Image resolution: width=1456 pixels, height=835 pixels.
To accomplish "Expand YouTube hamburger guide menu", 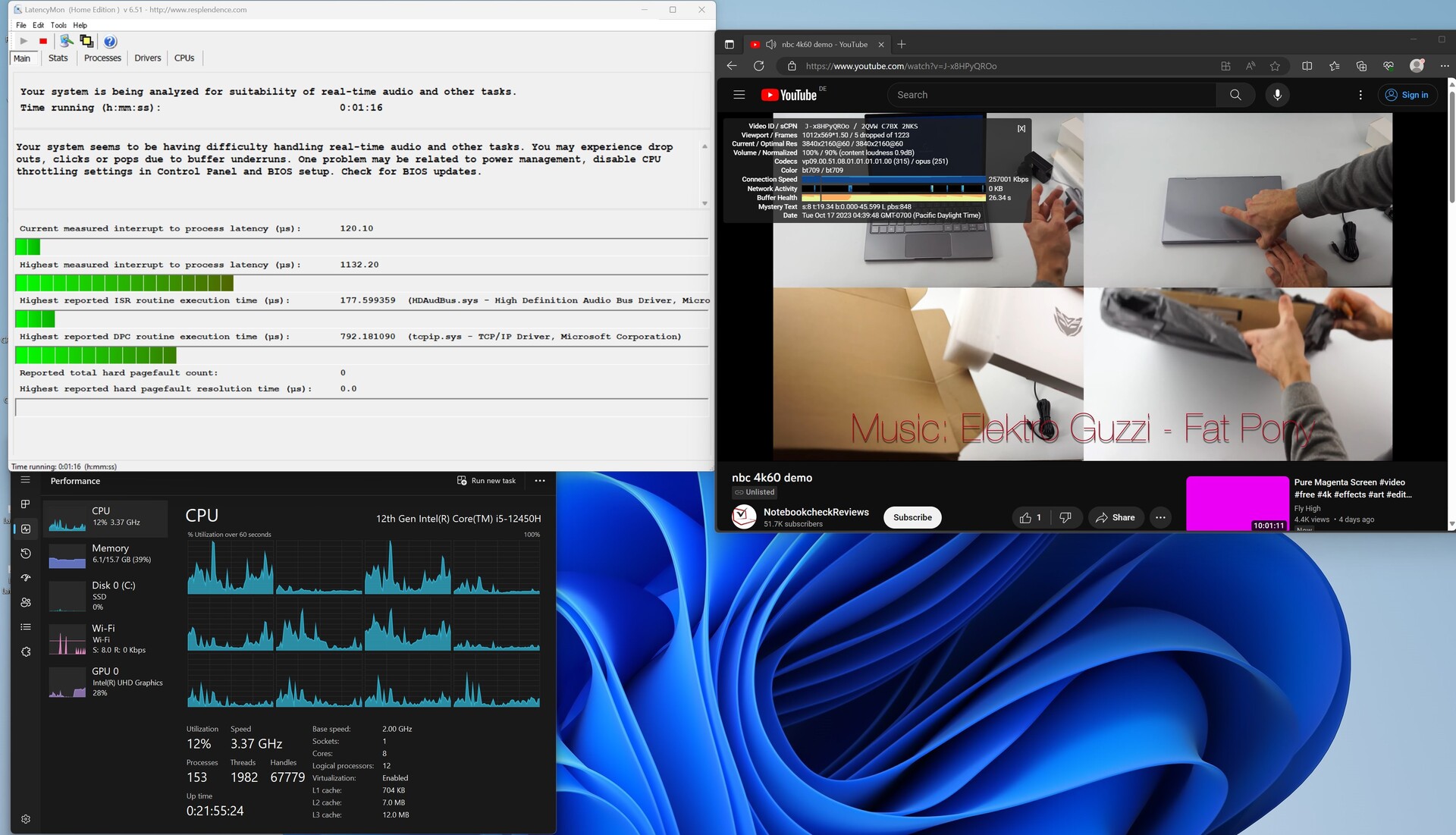I will (739, 95).
